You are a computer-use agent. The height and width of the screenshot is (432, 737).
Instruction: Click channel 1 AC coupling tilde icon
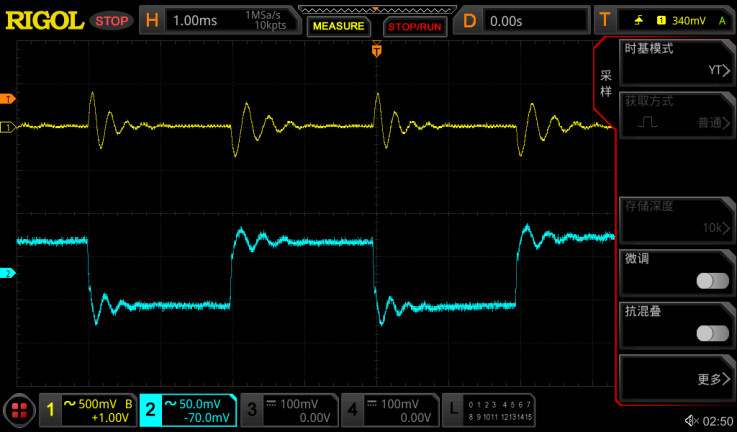[70, 403]
